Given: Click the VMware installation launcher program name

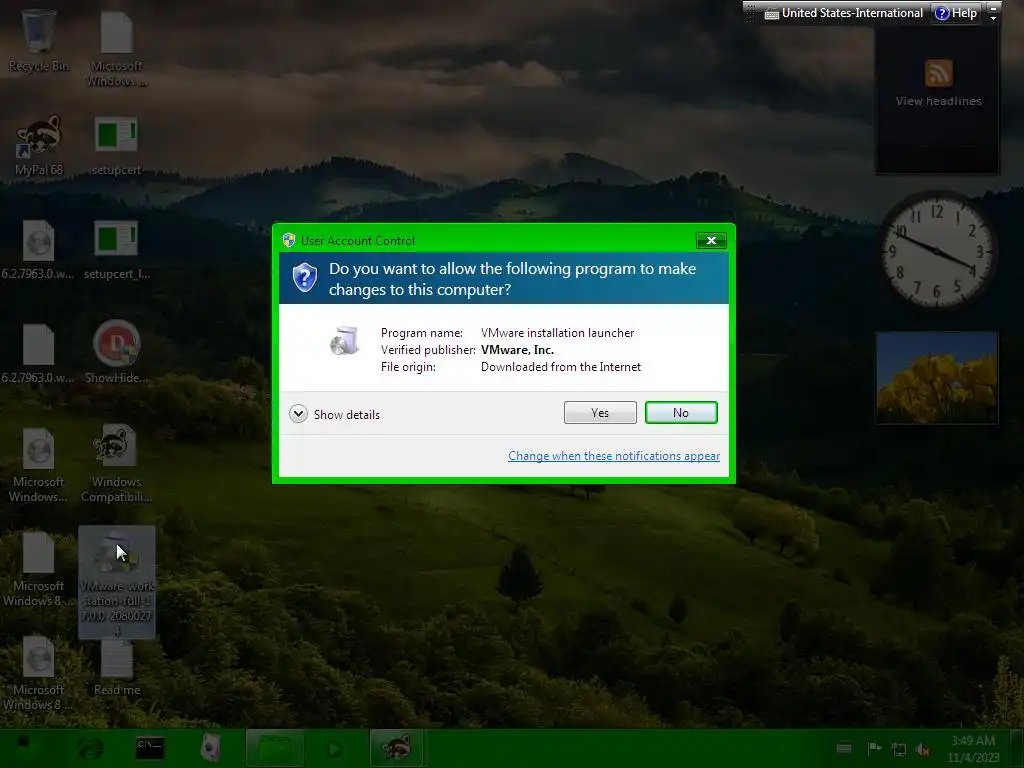Looking at the screenshot, I should pyautogui.click(x=558, y=333).
